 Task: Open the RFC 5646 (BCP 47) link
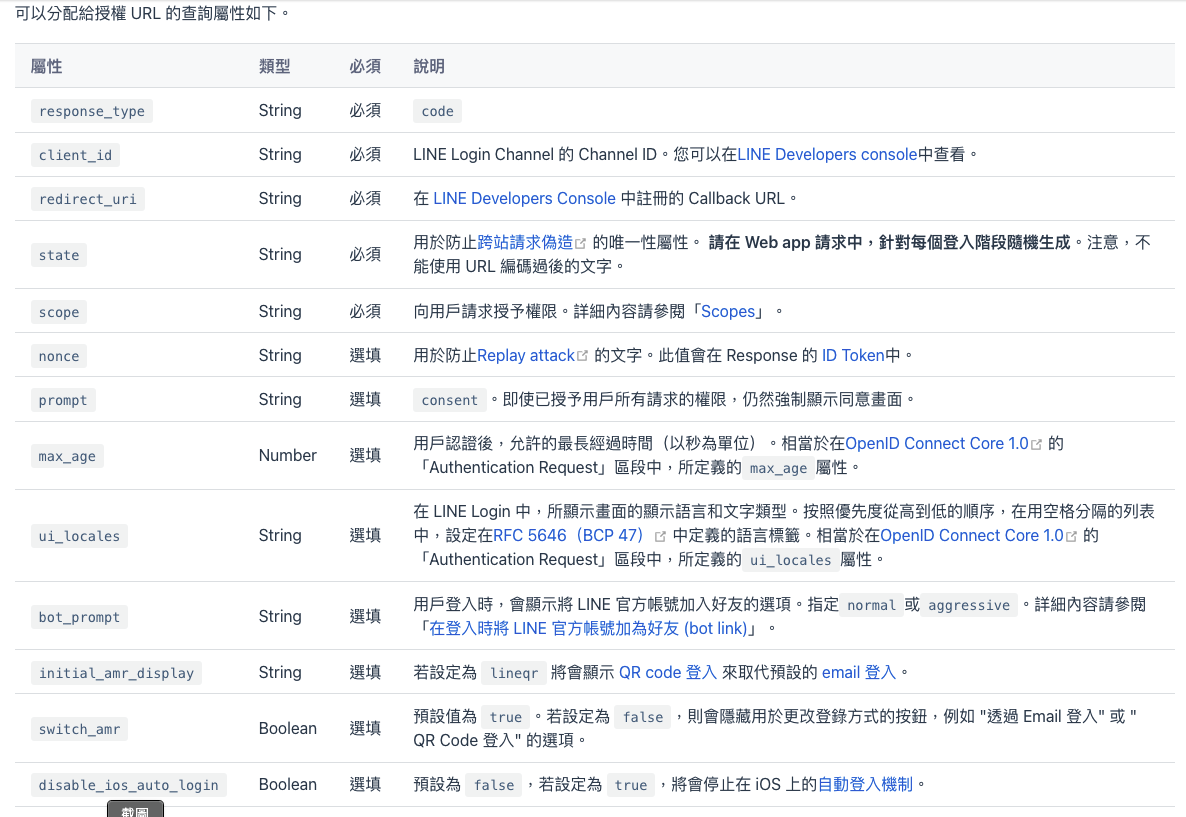click(568, 536)
